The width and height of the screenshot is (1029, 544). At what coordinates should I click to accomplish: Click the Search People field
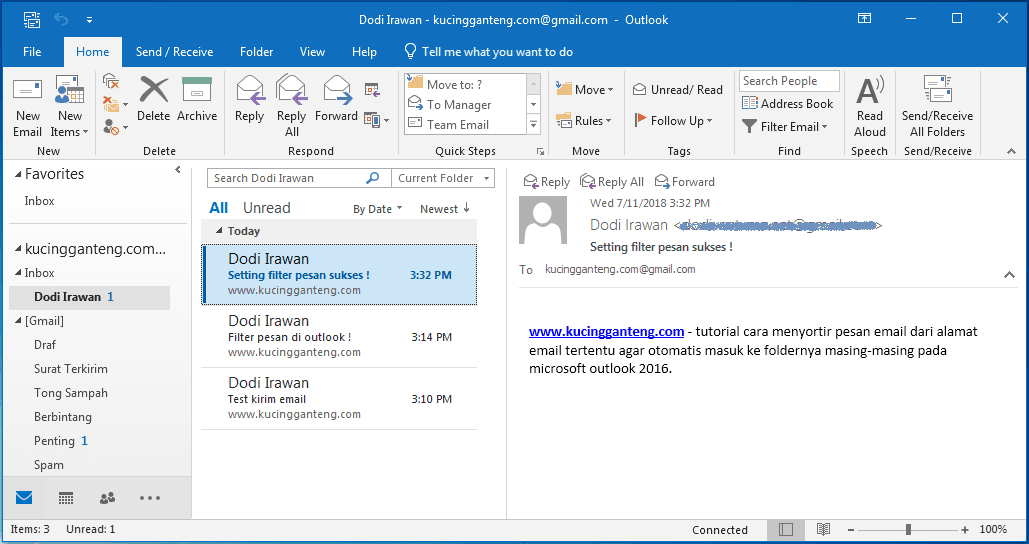tap(789, 81)
